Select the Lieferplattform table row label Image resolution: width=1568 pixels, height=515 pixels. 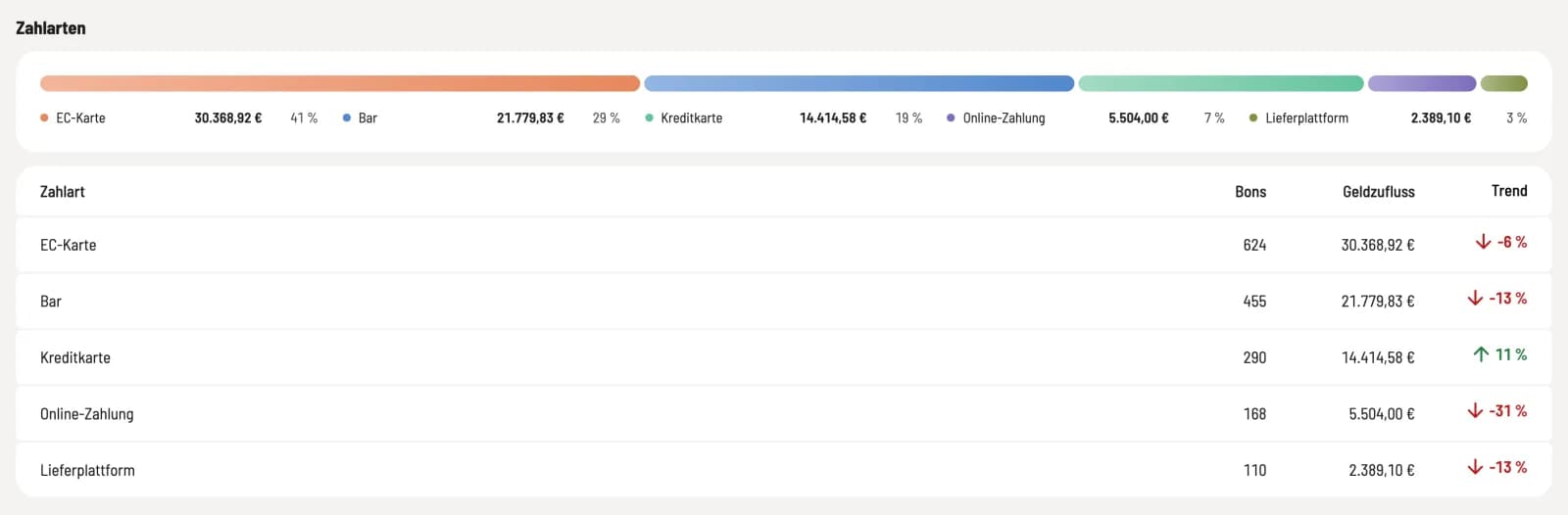(87, 470)
